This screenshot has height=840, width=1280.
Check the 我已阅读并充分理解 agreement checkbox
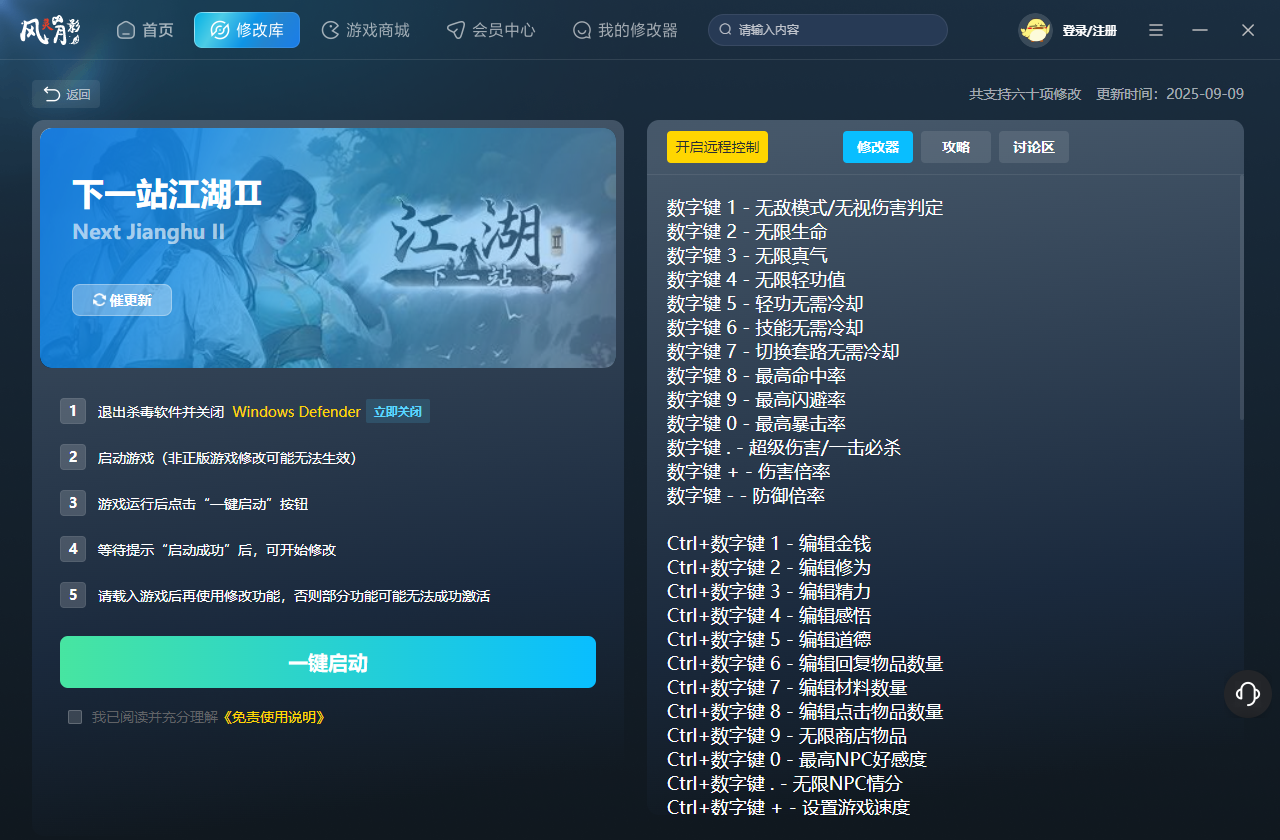(75, 717)
